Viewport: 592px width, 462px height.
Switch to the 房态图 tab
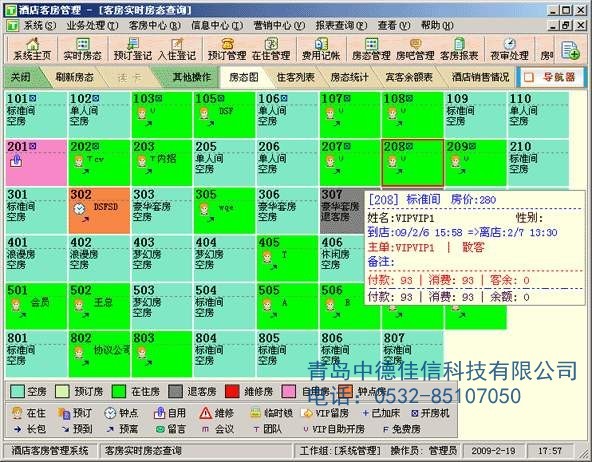click(244, 77)
